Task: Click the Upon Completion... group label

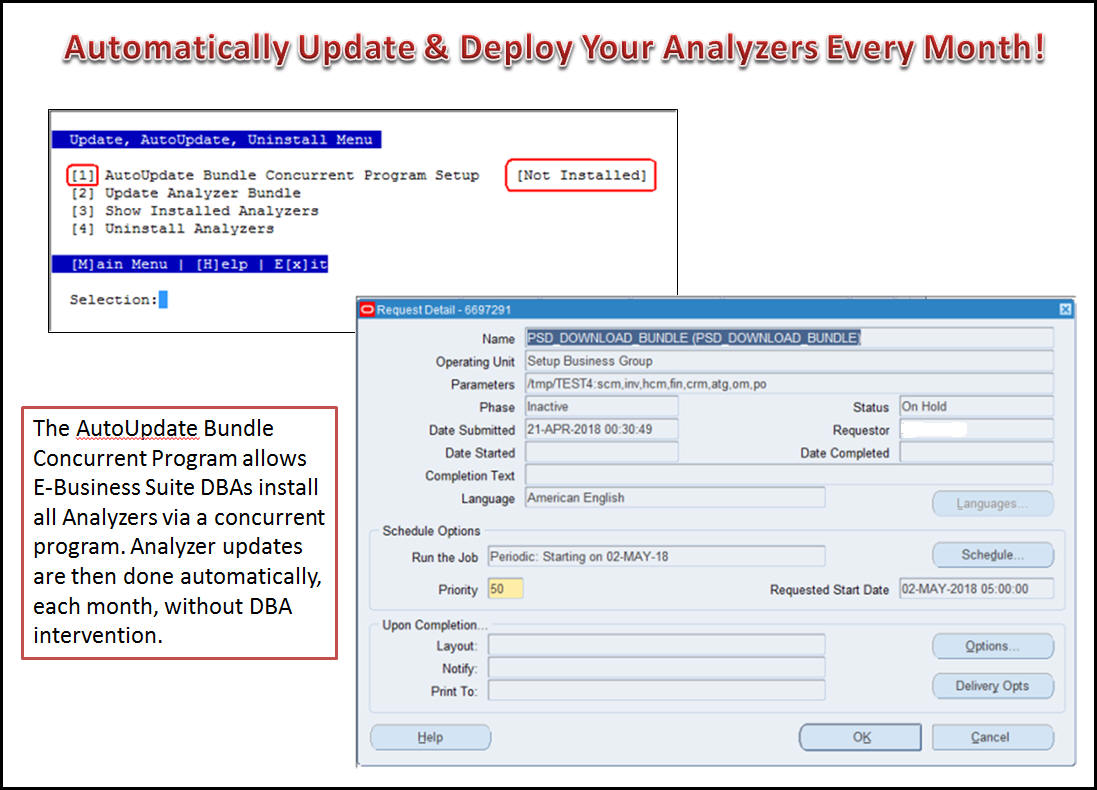Action: pos(434,625)
